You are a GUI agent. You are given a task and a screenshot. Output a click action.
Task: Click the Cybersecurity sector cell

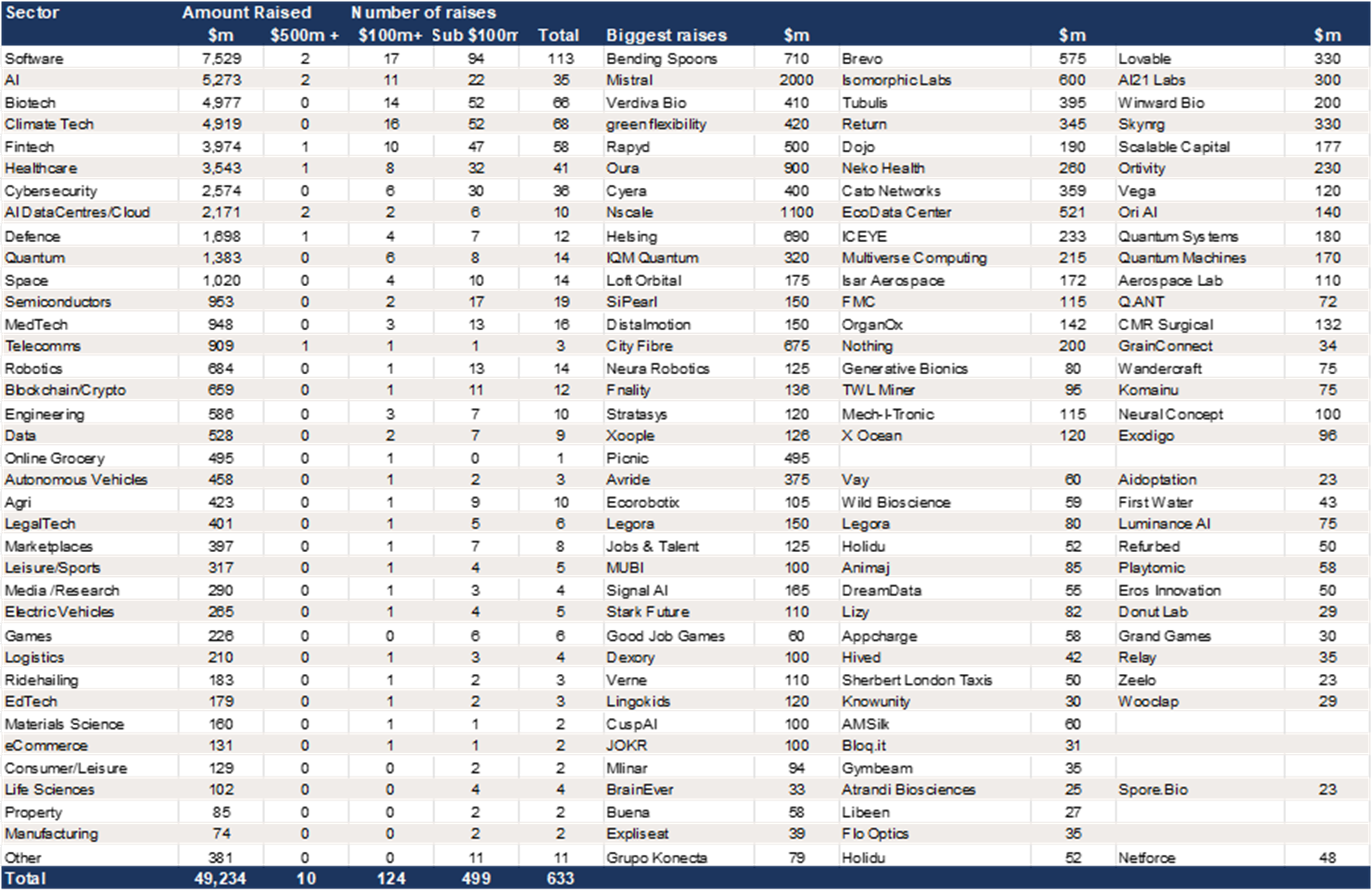(51, 191)
